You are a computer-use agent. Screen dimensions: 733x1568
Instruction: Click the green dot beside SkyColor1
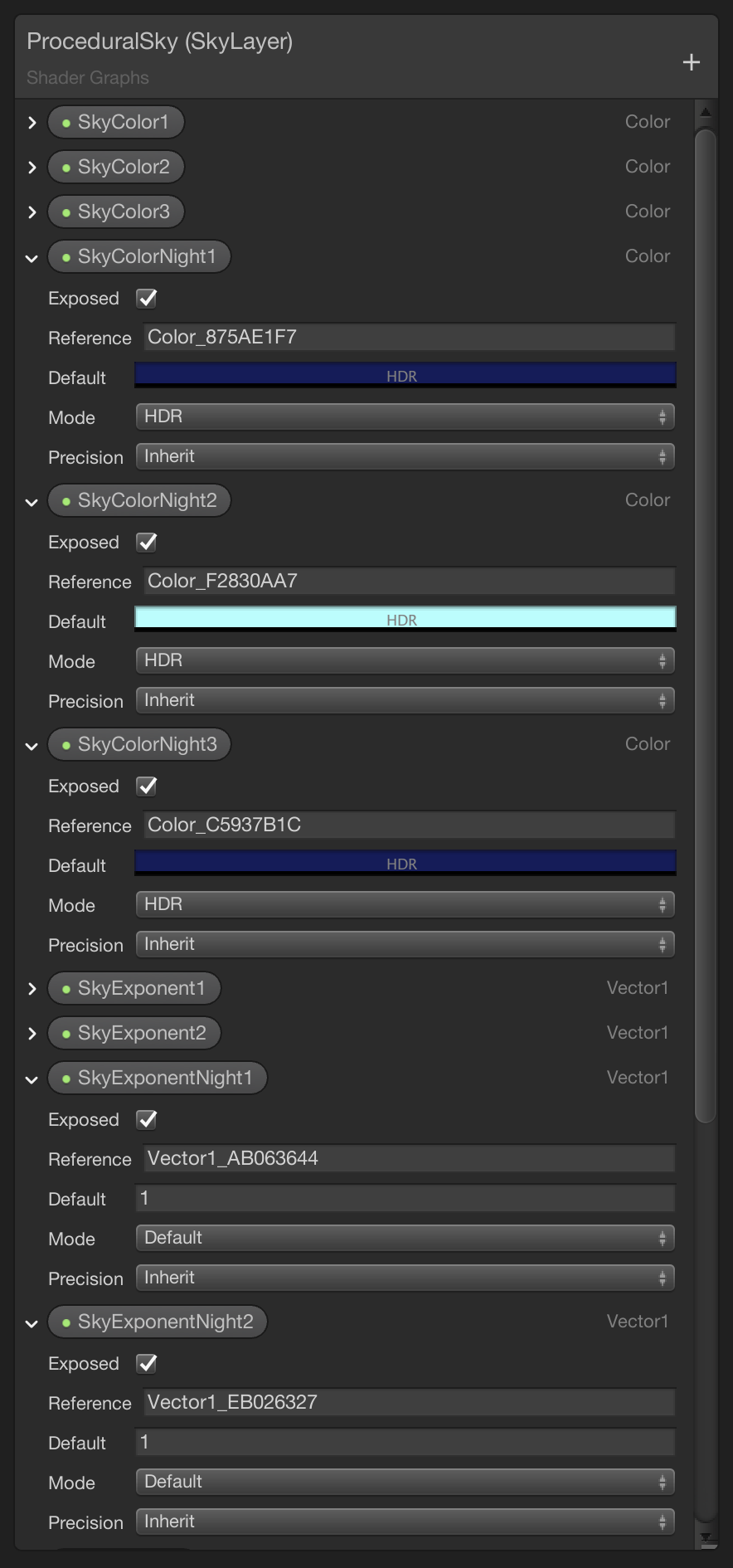[x=66, y=121]
